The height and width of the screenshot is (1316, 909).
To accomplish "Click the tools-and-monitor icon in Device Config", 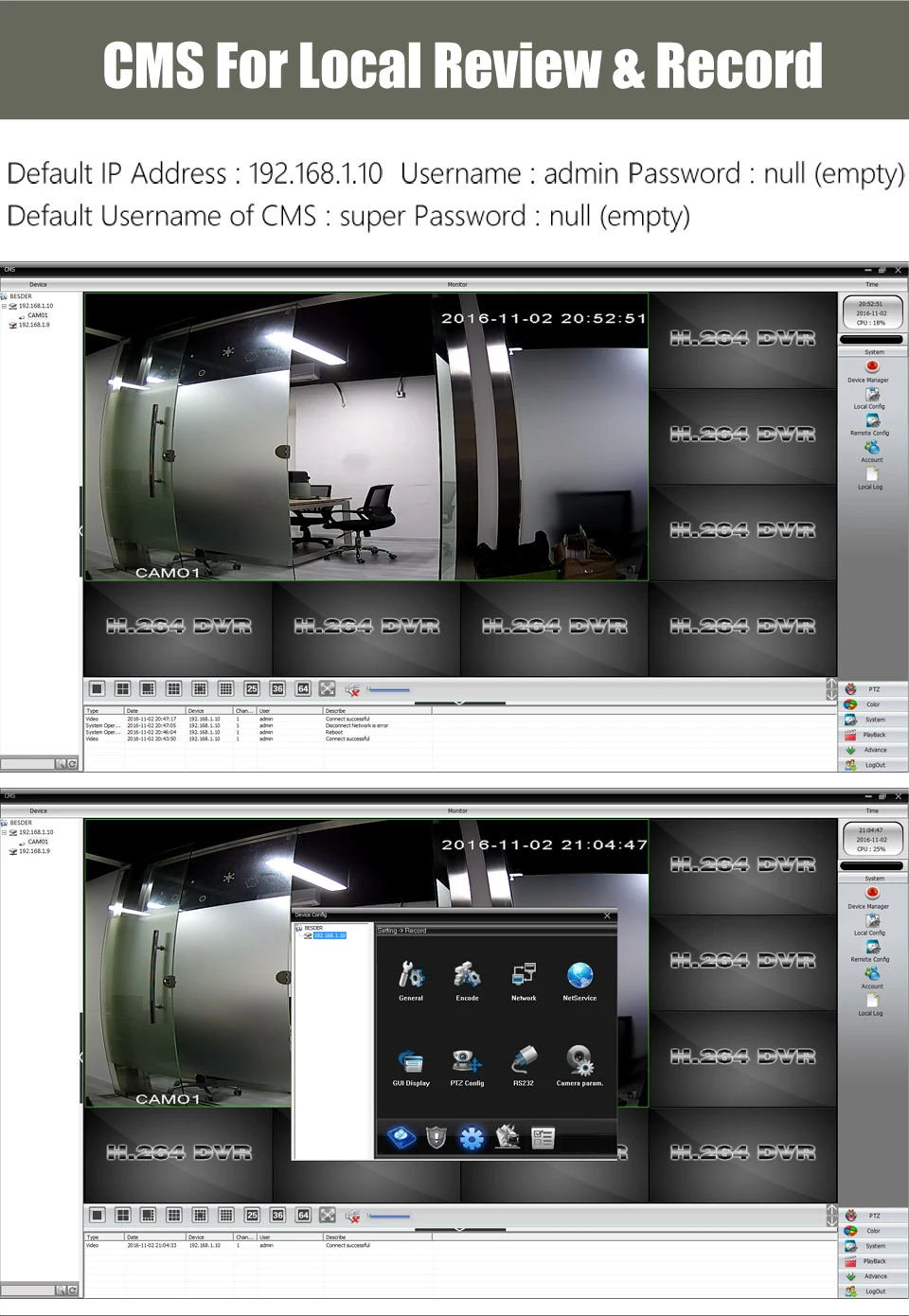I will (508, 1136).
